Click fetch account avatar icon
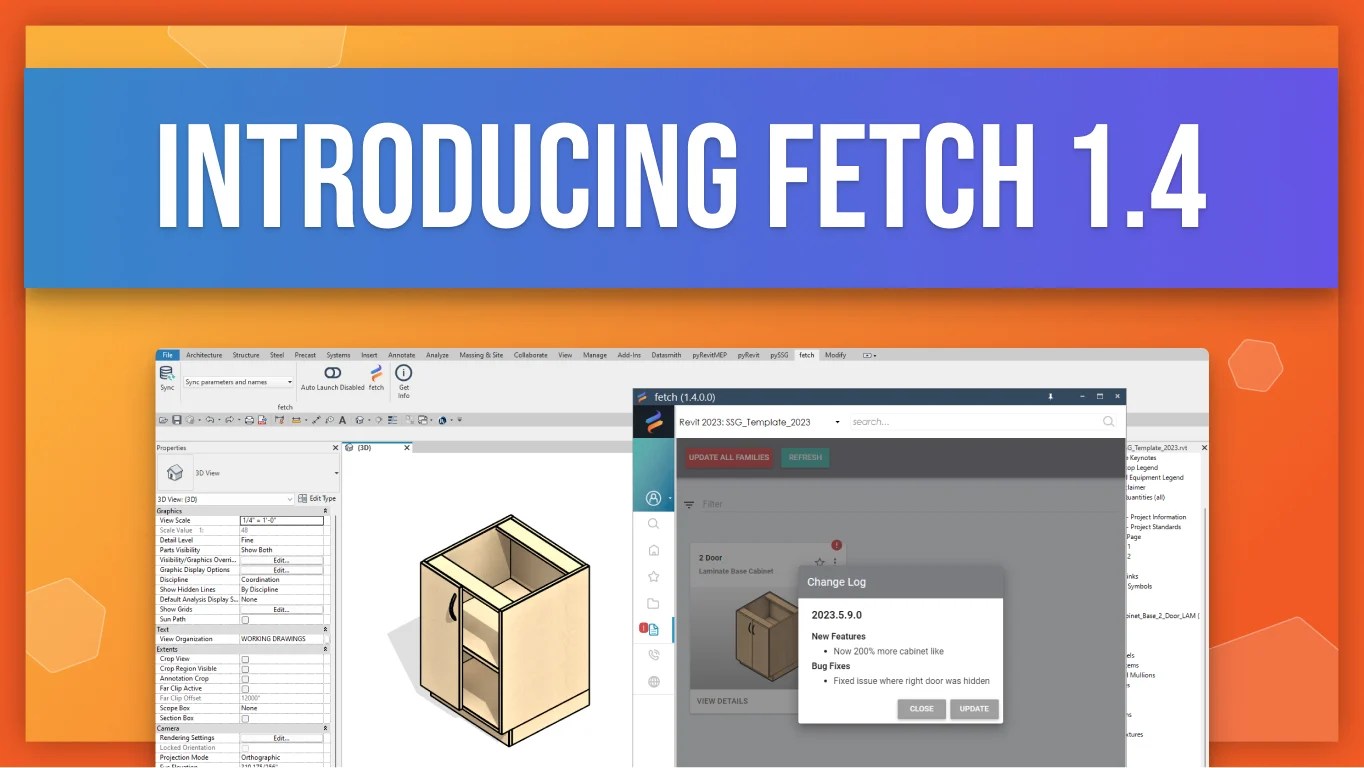The width and height of the screenshot is (1364, 768). pyautogui.click(x=653, y=497)
